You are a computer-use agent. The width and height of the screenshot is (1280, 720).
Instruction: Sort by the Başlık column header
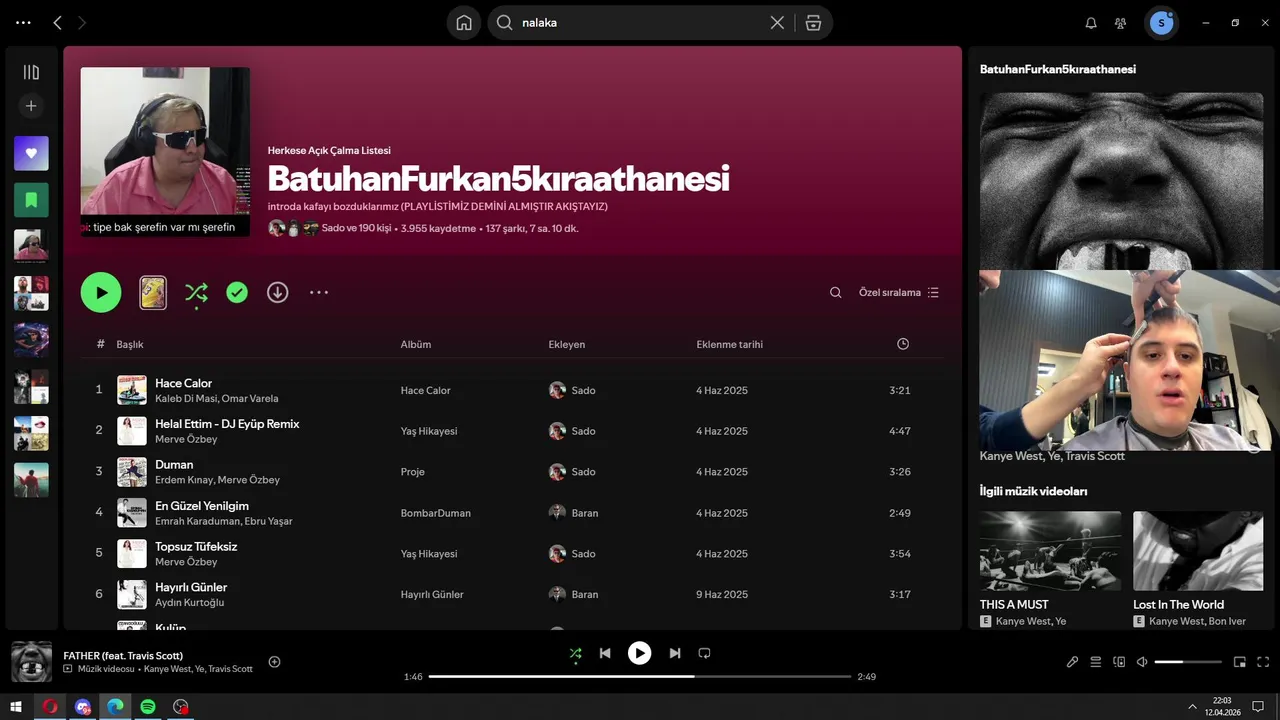click(130, 344)
